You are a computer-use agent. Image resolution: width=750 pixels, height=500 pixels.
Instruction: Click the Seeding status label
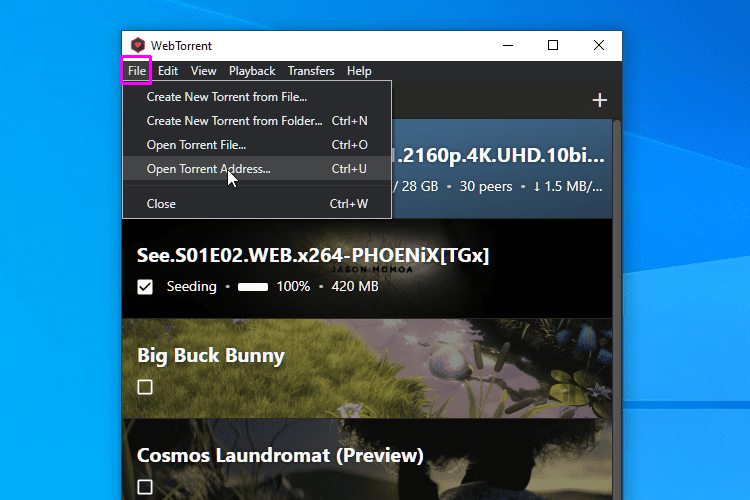[x=191, y=287]
